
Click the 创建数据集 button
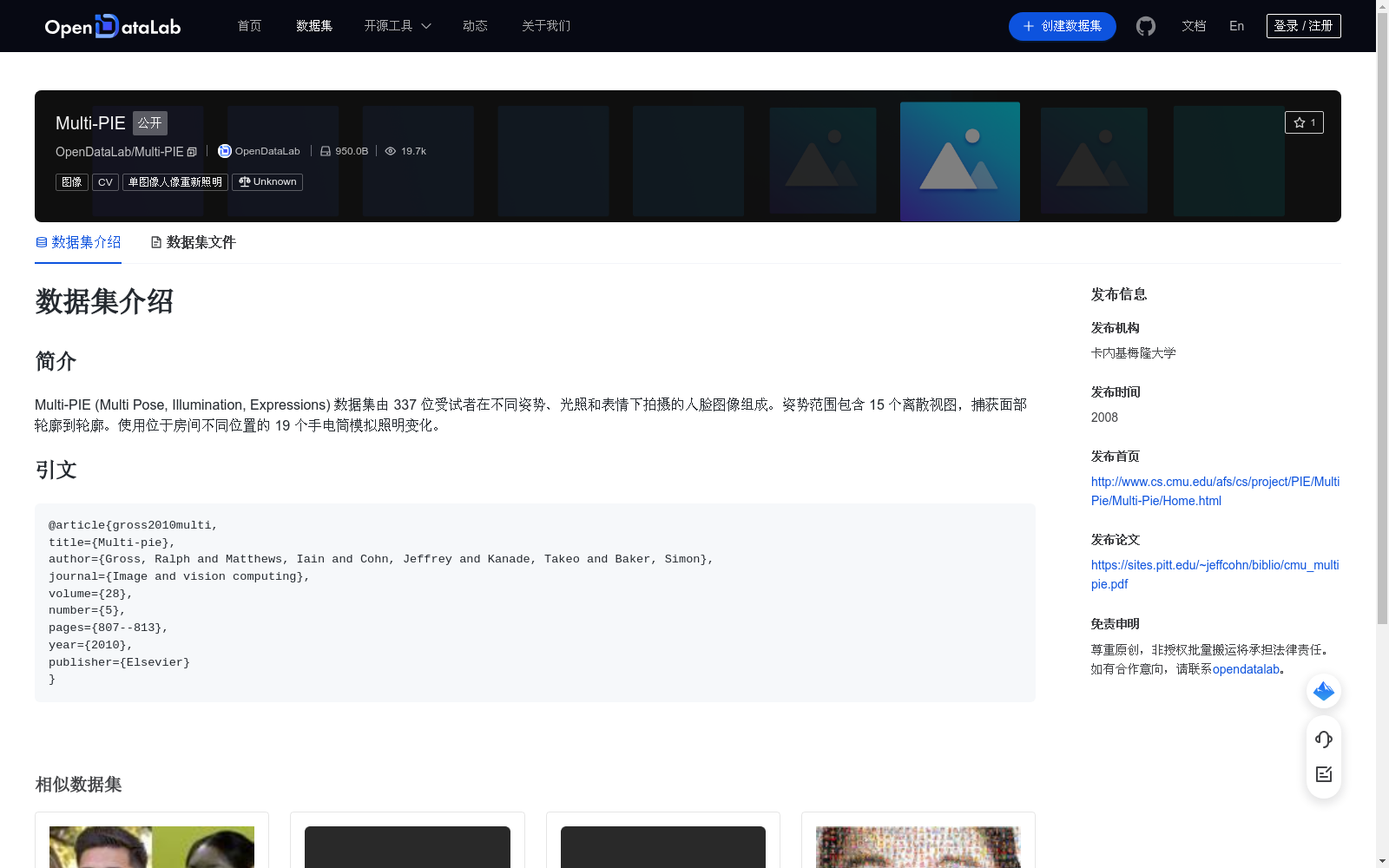[1062, 26]
